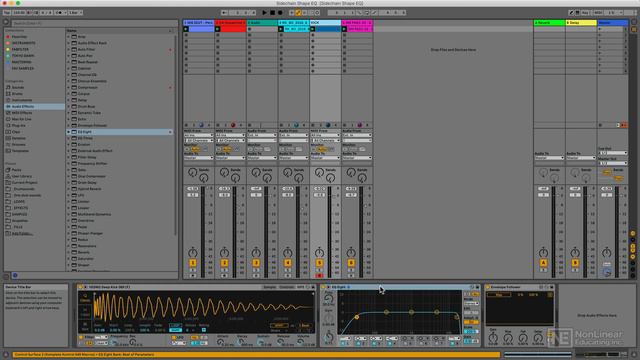Image resolution: width=640 pixels, height=360 pixels.
Task: Click the EQ Eight Freq knob
Action: (328, 299)
